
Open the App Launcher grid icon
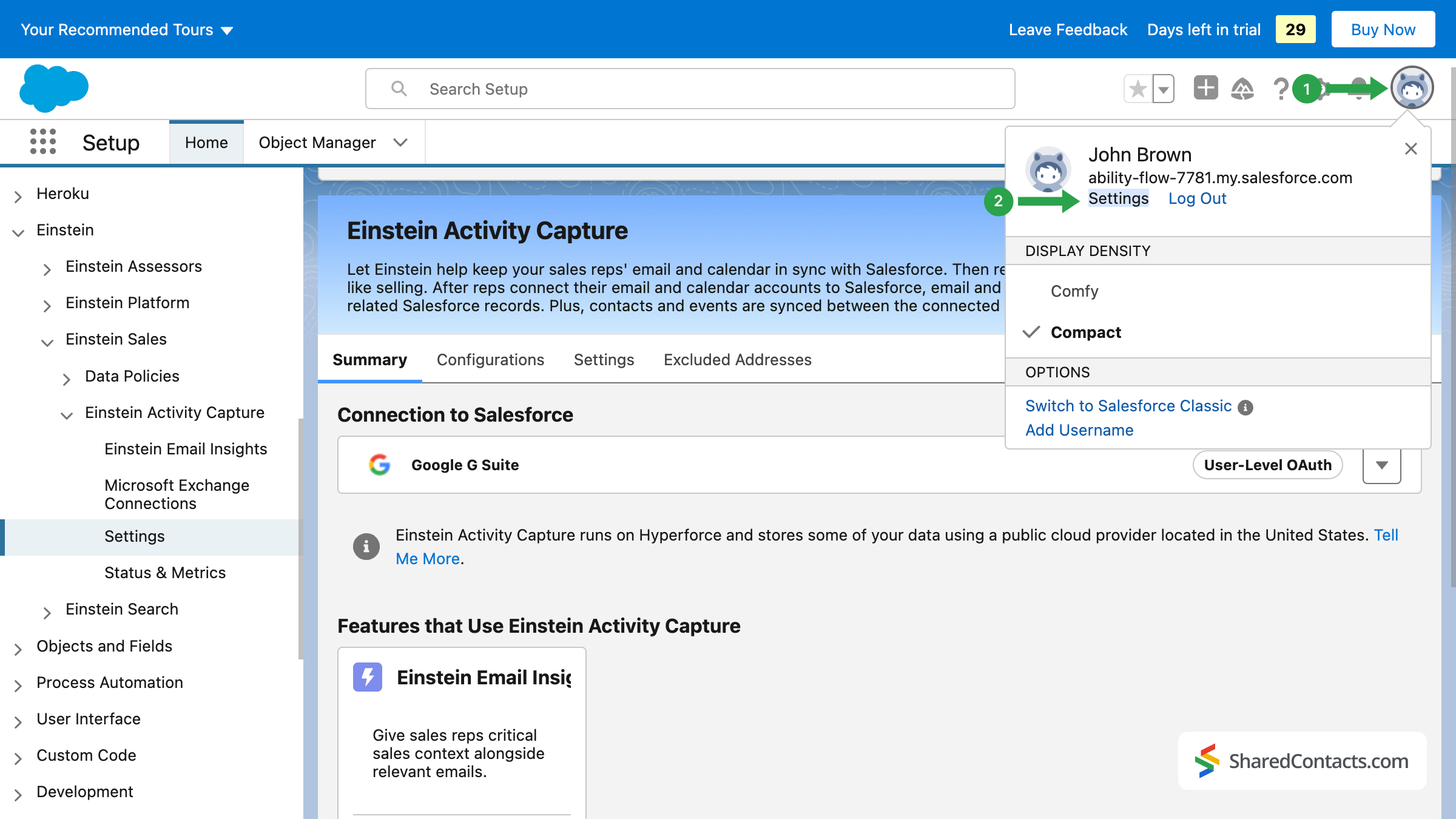pyautogui.click(x=43, y=142)
